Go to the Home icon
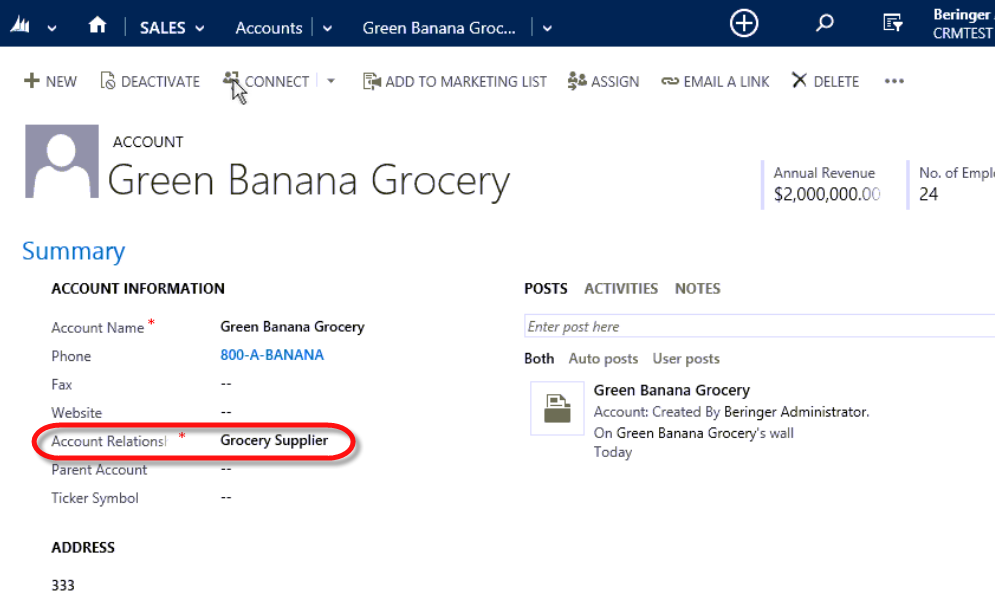The height and width of the screenshot is (592, 995). point(97,26)
